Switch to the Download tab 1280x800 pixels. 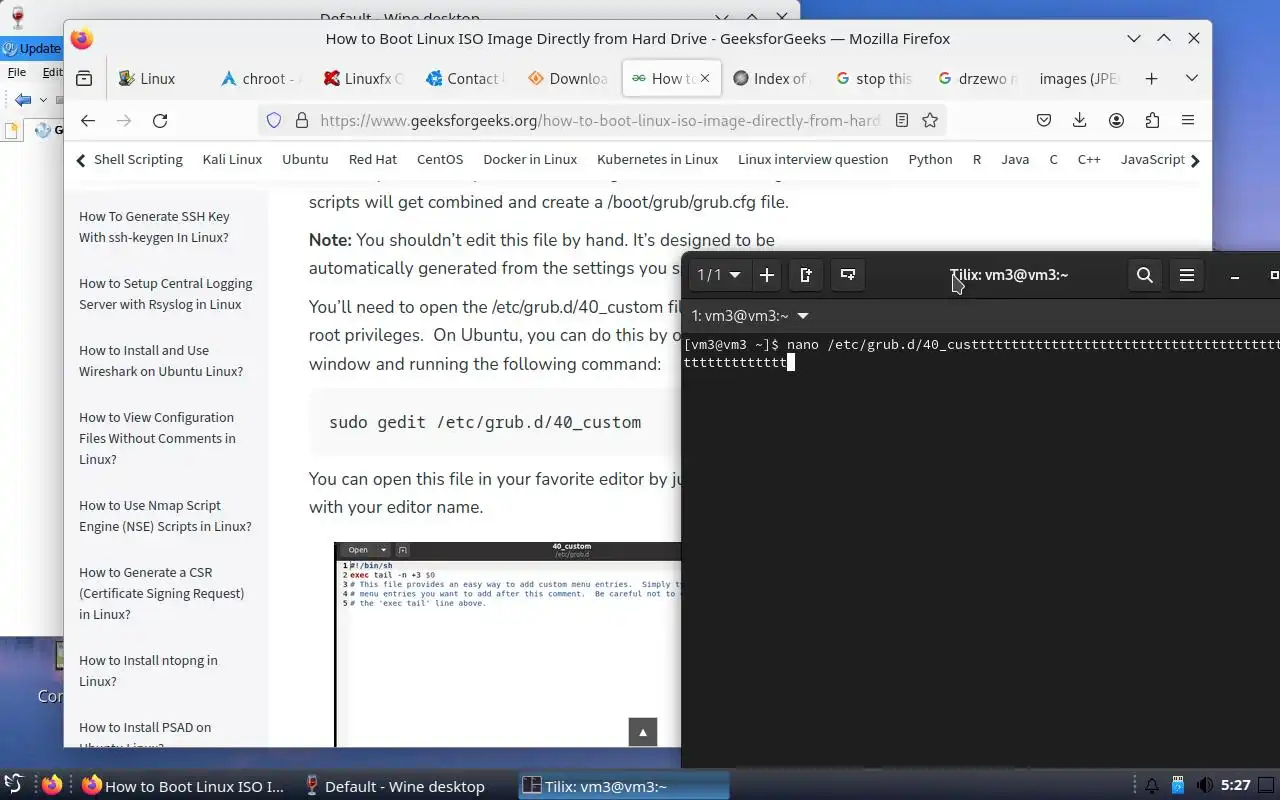coord(567,78)
